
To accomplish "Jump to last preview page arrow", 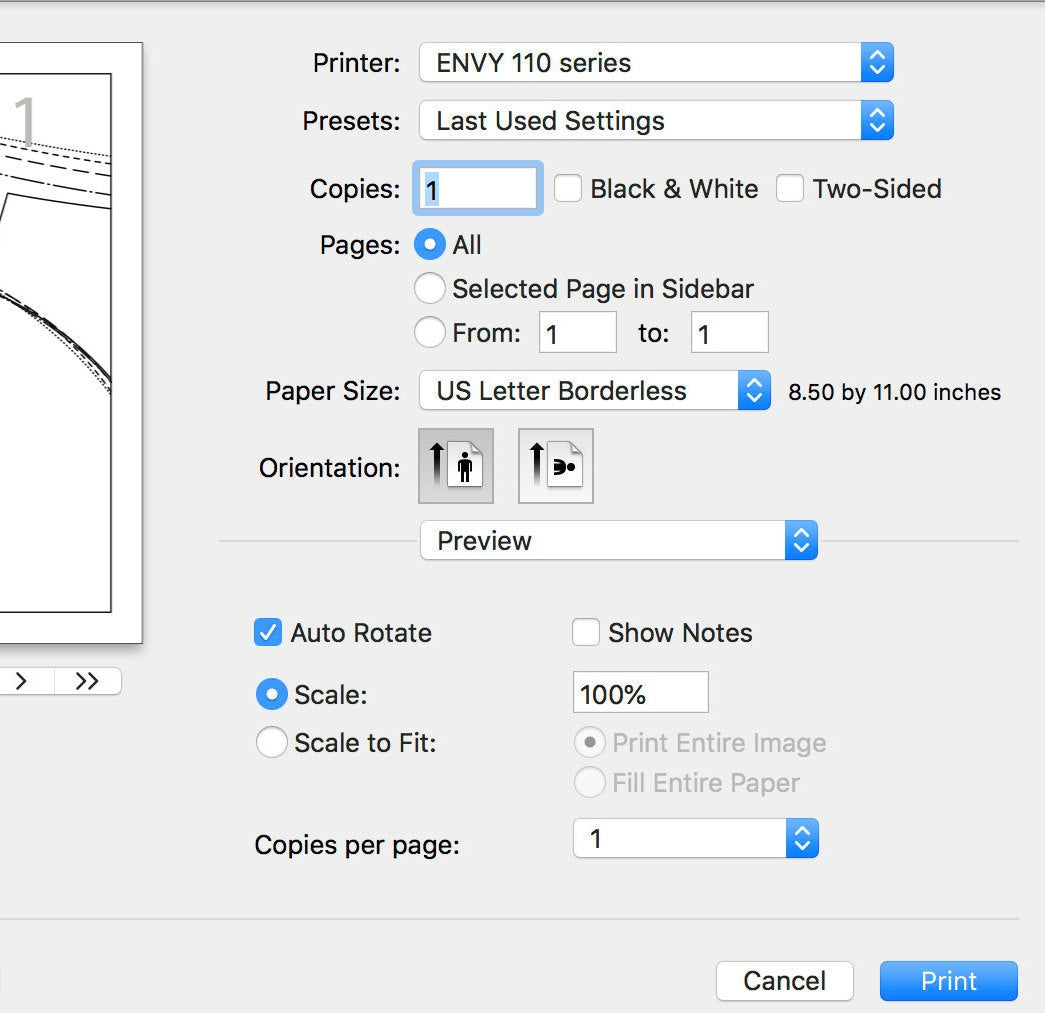I will (87, 681).
